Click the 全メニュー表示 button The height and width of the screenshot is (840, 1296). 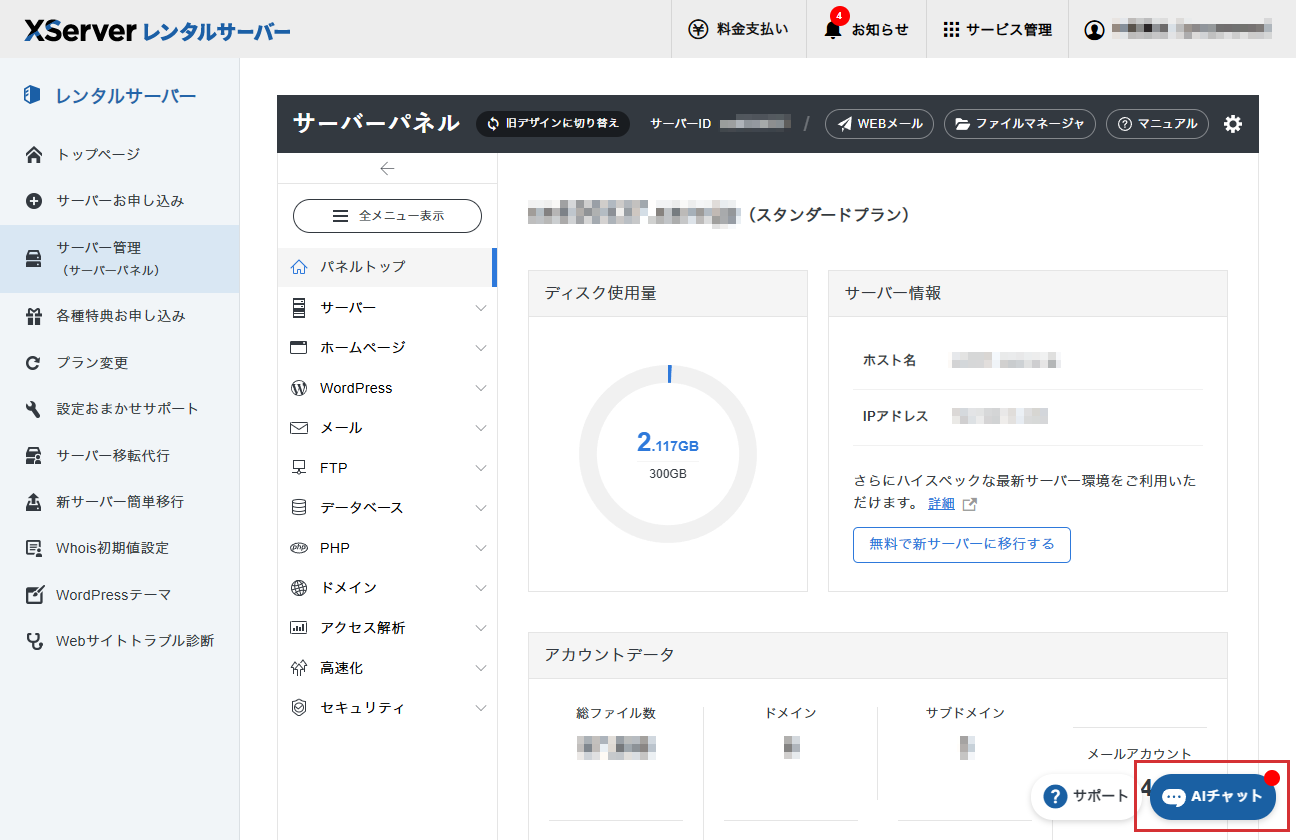tap(387, 215)
